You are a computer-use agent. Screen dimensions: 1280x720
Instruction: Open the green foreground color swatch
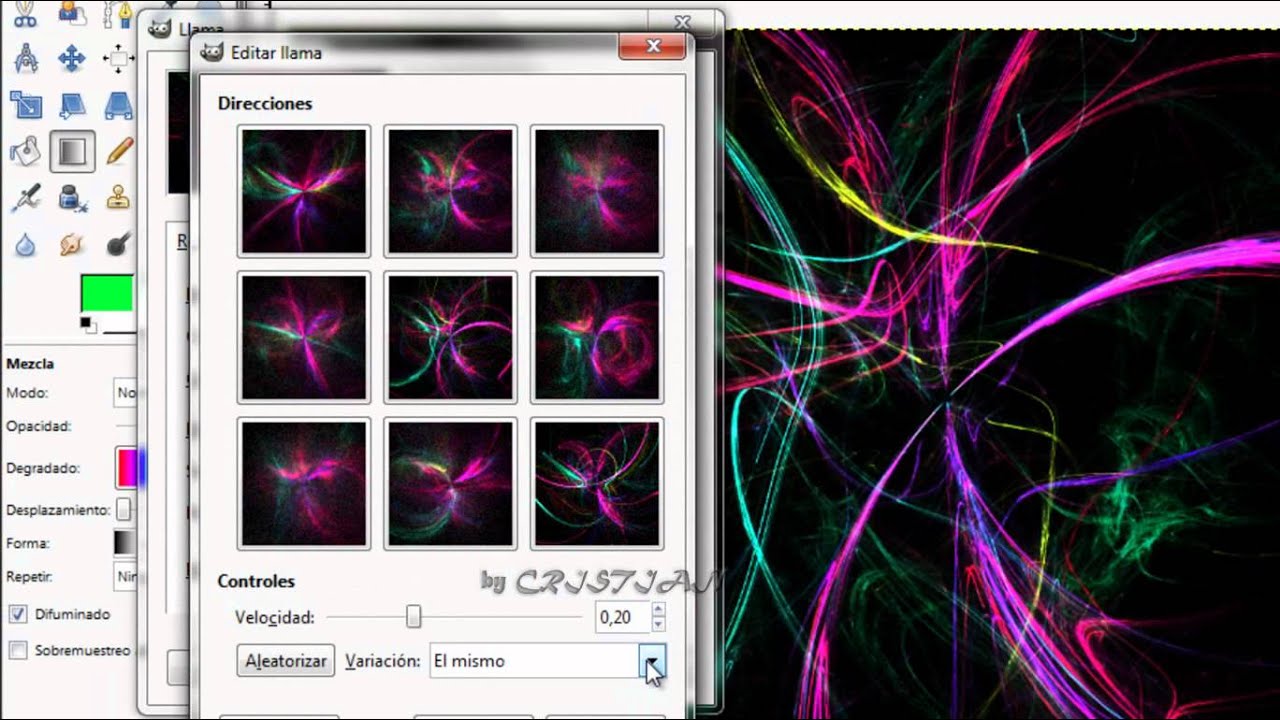click(x=107, y=293)
